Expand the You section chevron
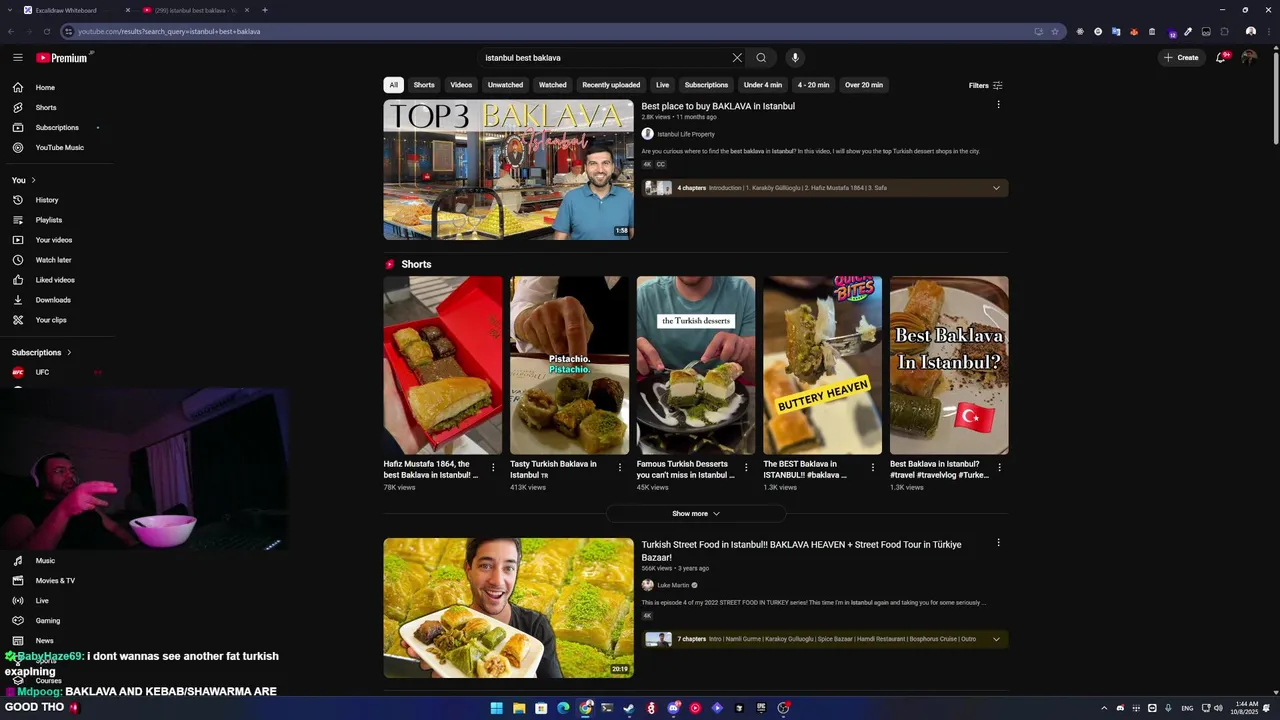The image size is (1280, 720). tap(33, 180)
